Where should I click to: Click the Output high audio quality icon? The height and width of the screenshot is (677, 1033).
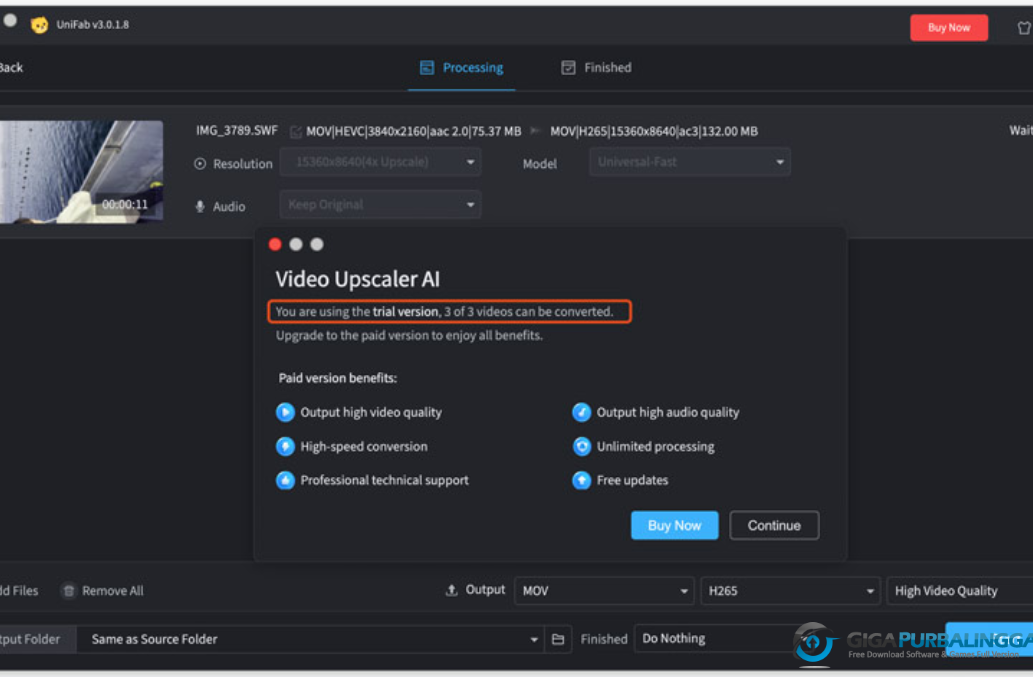[582, 412]
